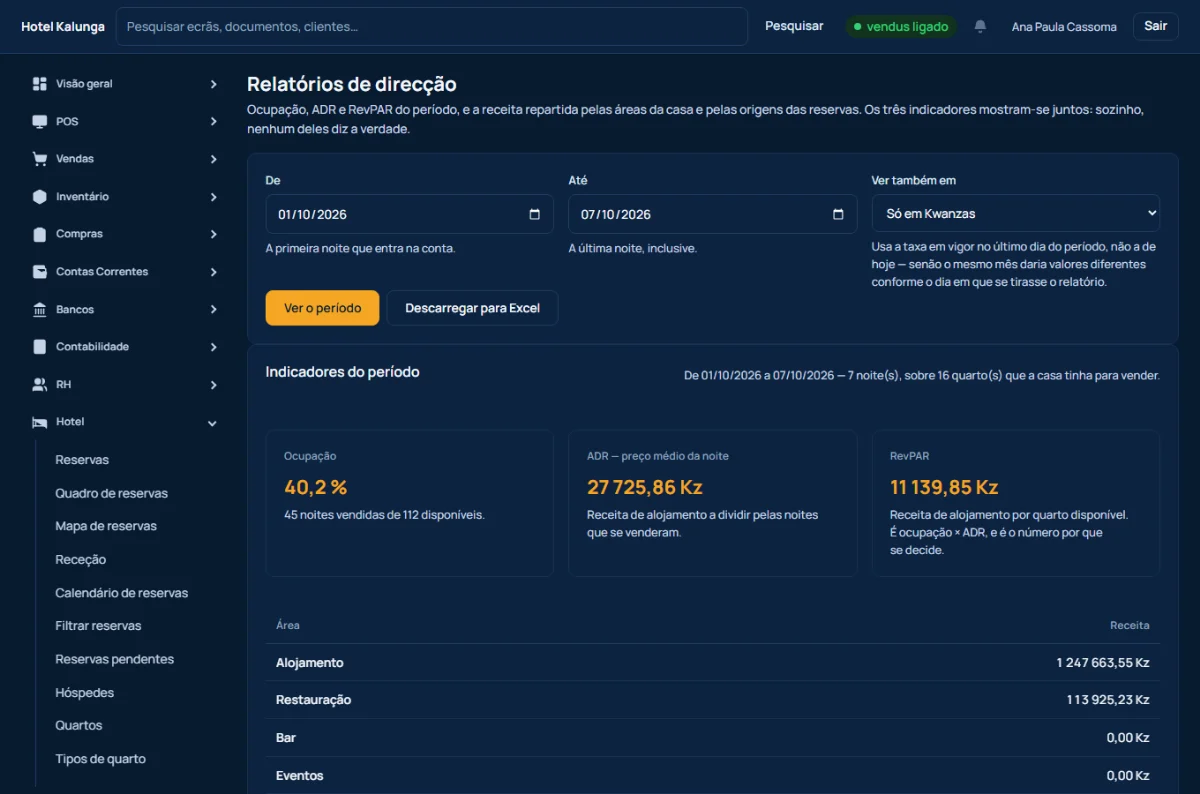1200x794 pixels.
Task: Open the notifications bell
Action: point(980,26)
